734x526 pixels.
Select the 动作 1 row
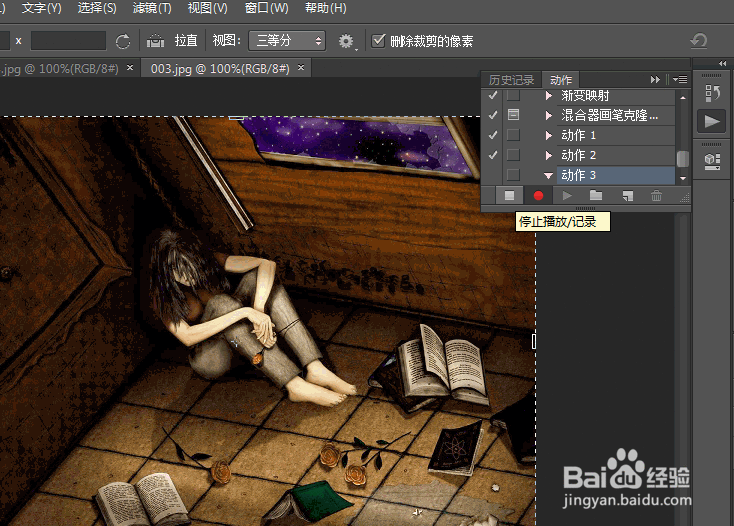pos(616,135)
